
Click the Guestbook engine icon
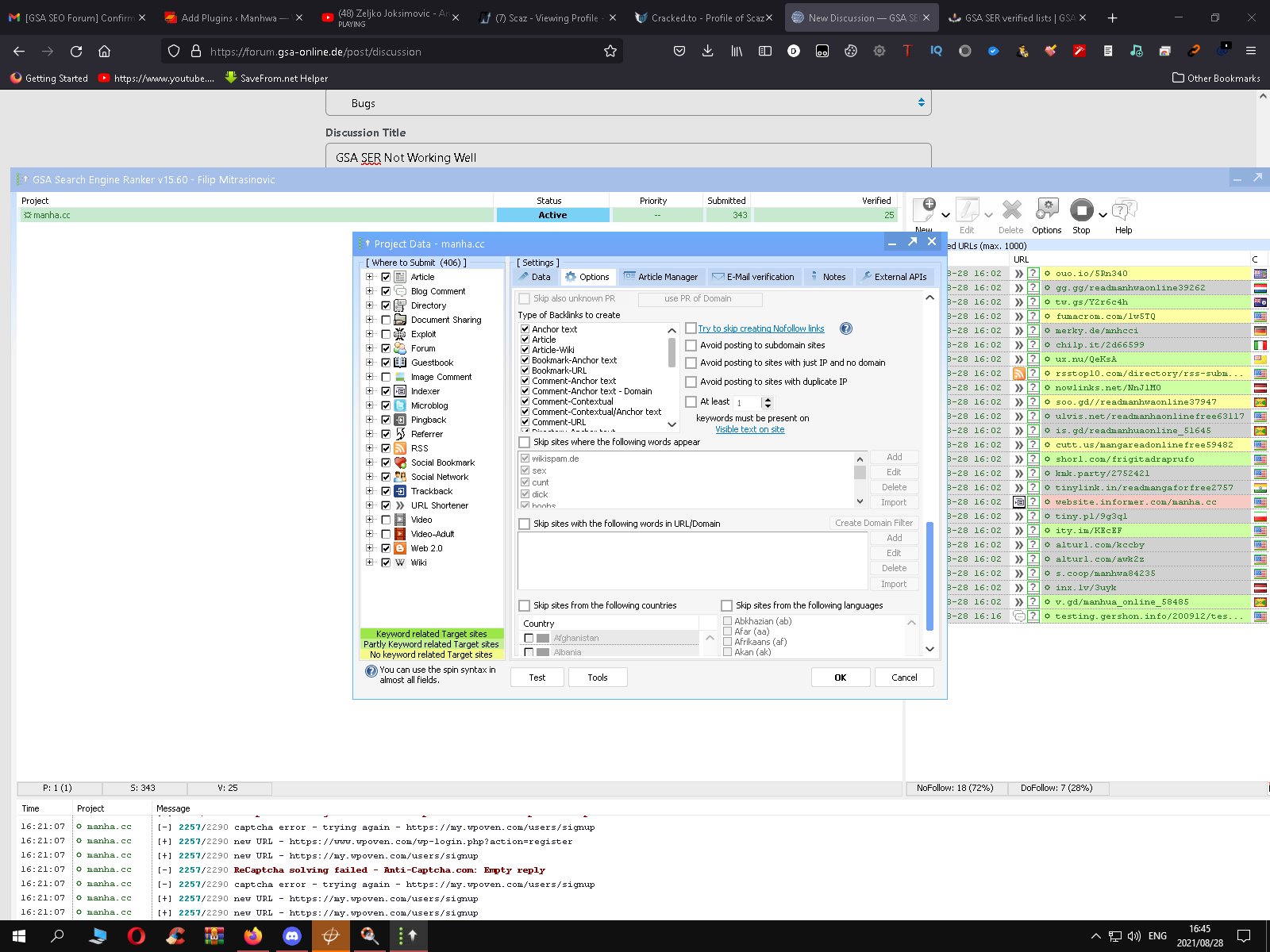coord(400,363)
